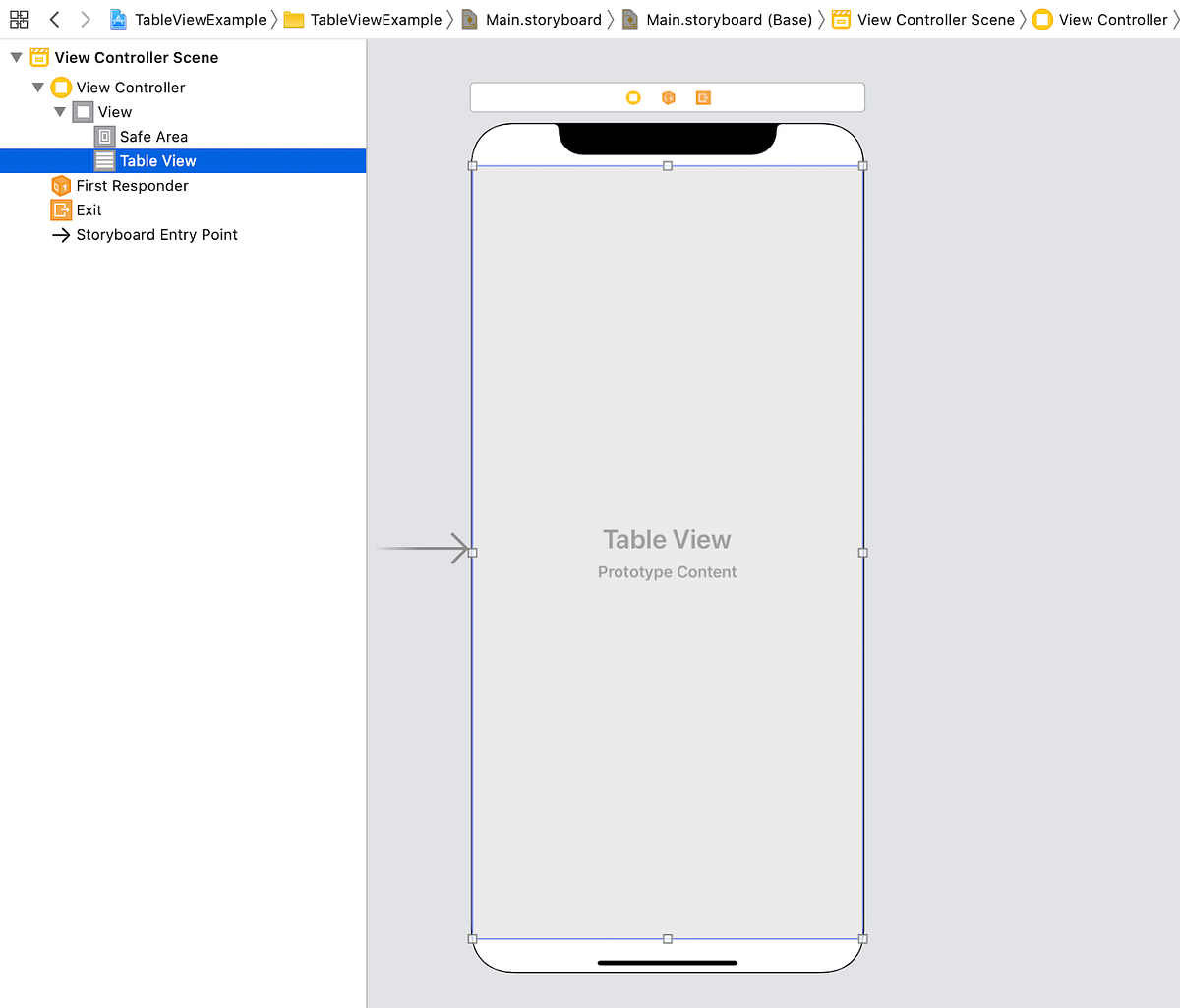The height and width of the screenshot is (1008, 1180).
Task: Click the First Responder cube in scene dock
Action: [669, 97]
